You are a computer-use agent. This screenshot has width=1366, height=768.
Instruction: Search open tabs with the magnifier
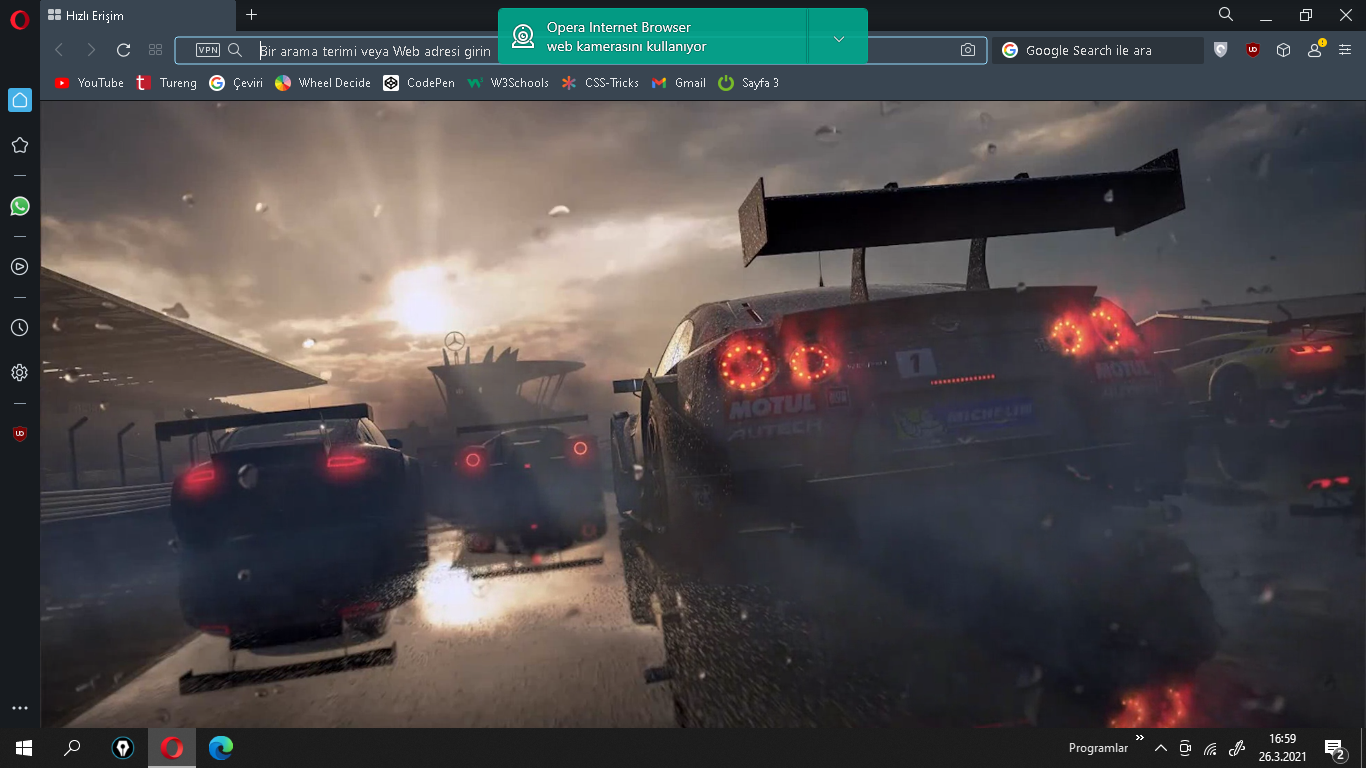pos(1226,15)
